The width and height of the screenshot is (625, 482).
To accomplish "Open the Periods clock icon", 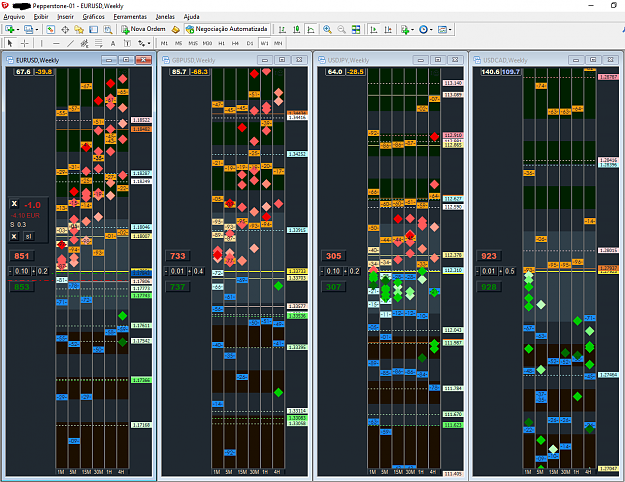I will point(423,30).
